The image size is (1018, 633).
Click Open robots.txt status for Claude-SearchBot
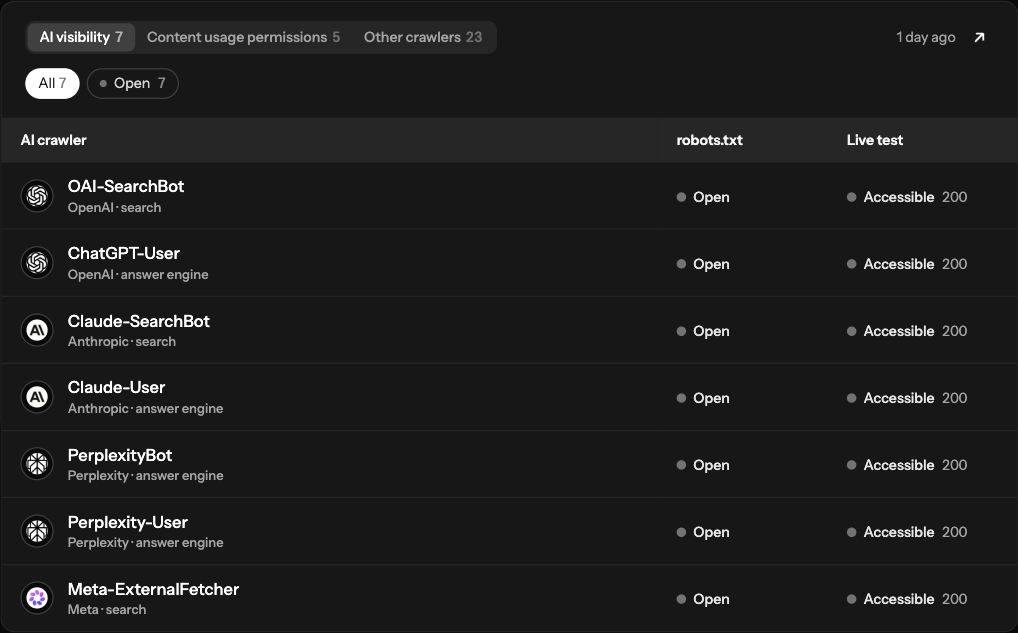(703, 331)
